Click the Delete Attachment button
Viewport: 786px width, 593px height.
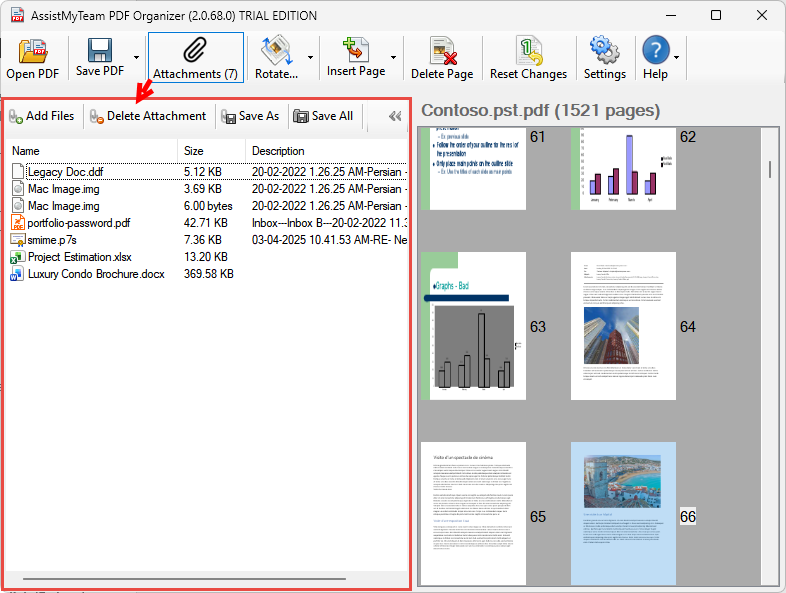(147, 116)
